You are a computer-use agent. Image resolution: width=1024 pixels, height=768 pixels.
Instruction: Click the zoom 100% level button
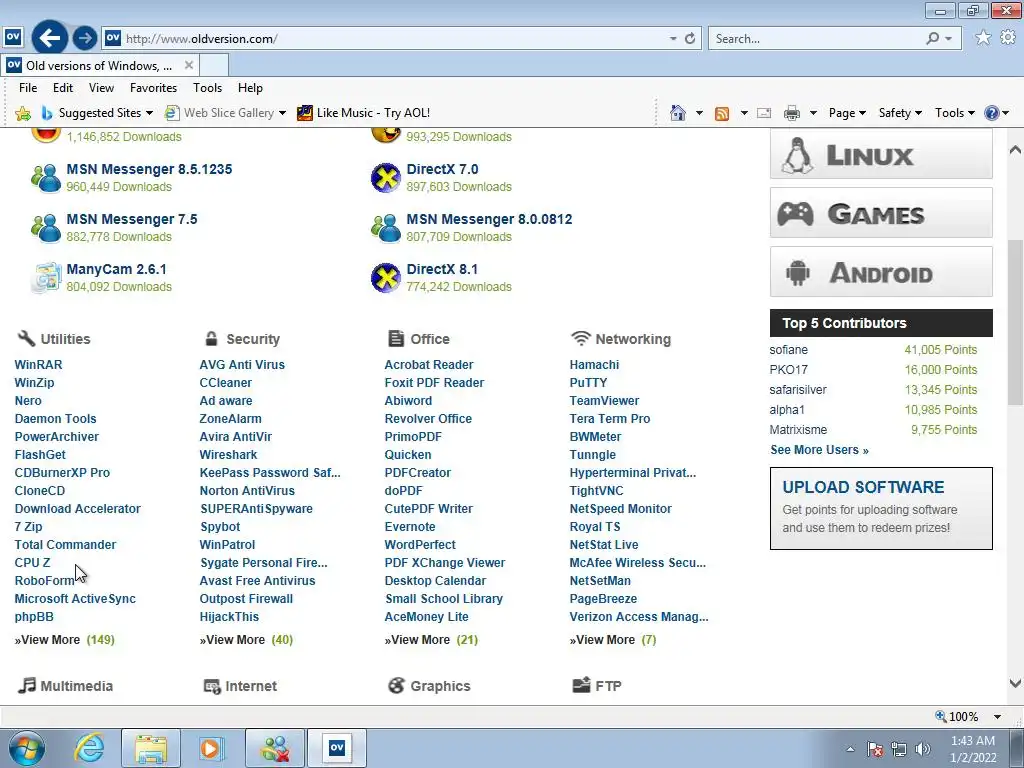(x=958, y=716)
